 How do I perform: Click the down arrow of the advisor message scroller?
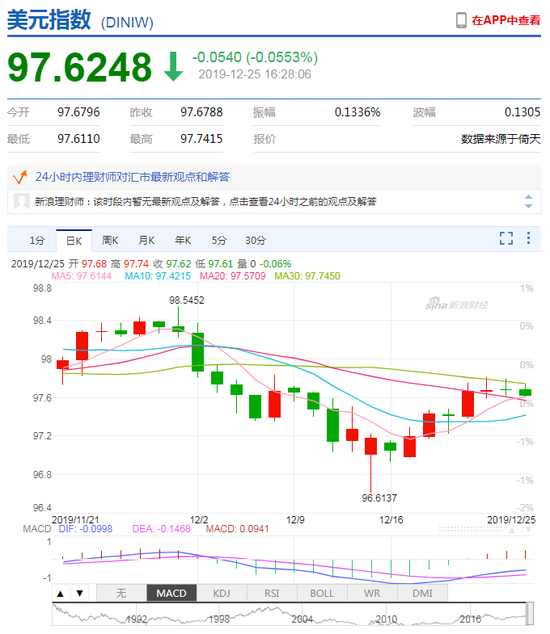coord(528,206)
